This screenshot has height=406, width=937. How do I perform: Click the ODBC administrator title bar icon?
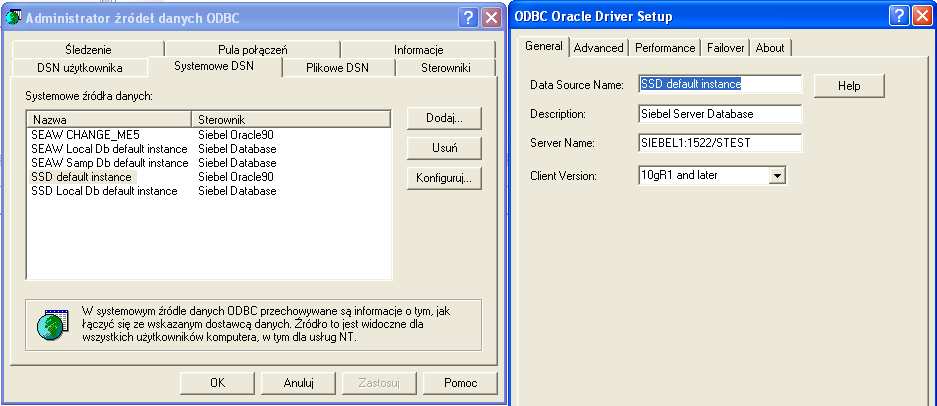tap(13, 18)
